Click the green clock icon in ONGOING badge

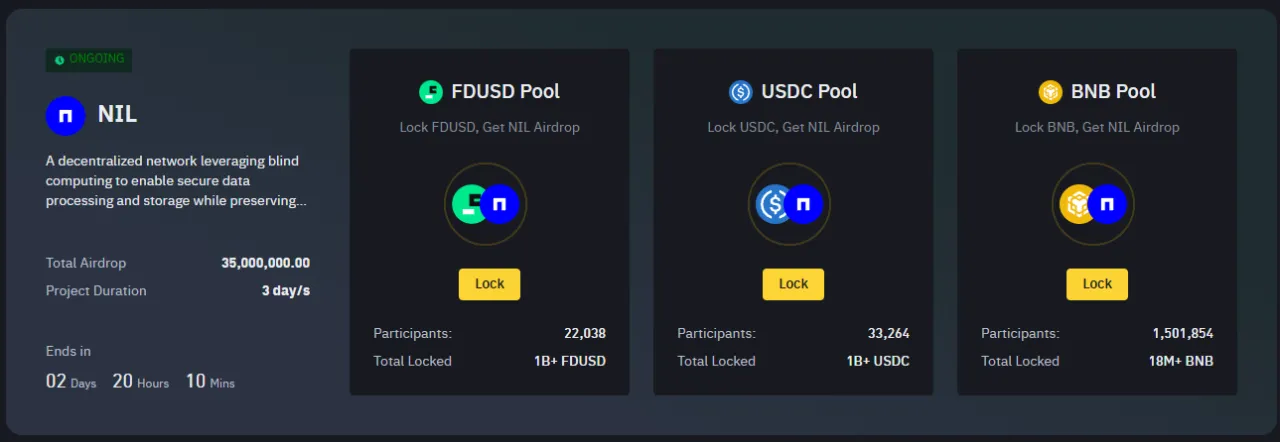pyautogui.click(x=59, y=60)
